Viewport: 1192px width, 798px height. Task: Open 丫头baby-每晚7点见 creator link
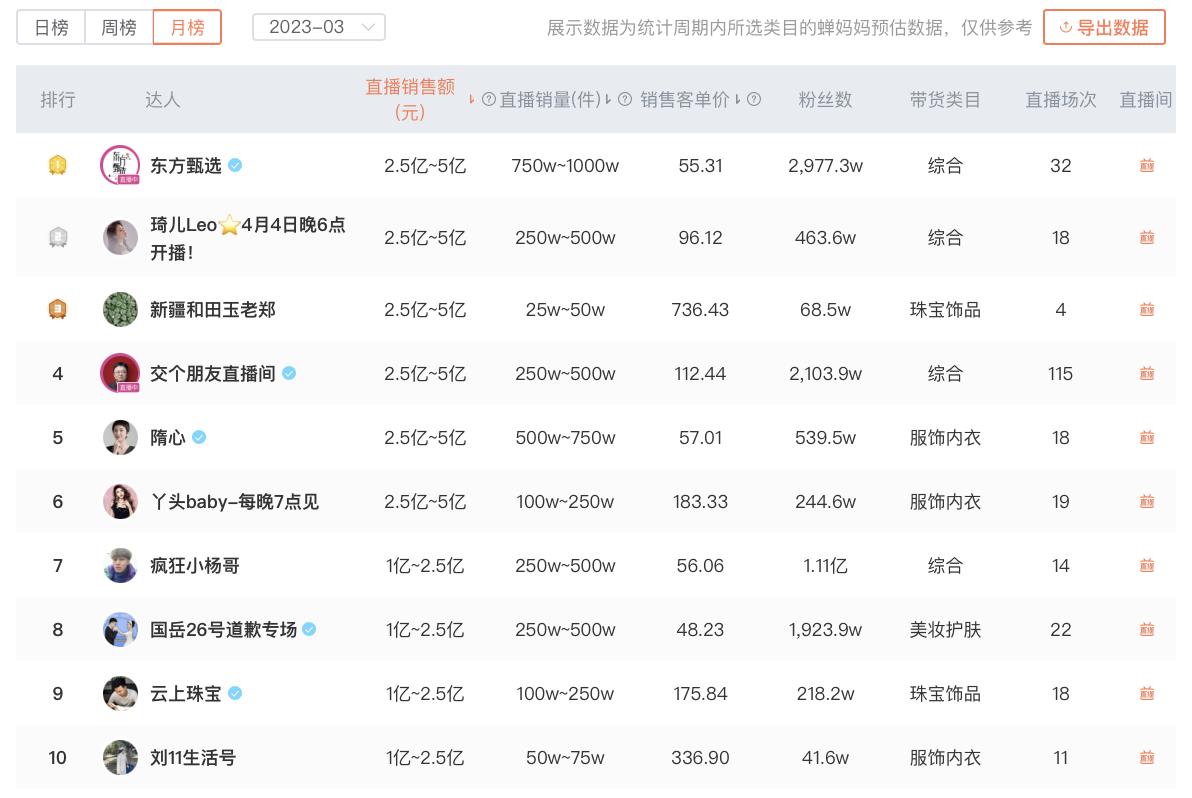point(234,502)
